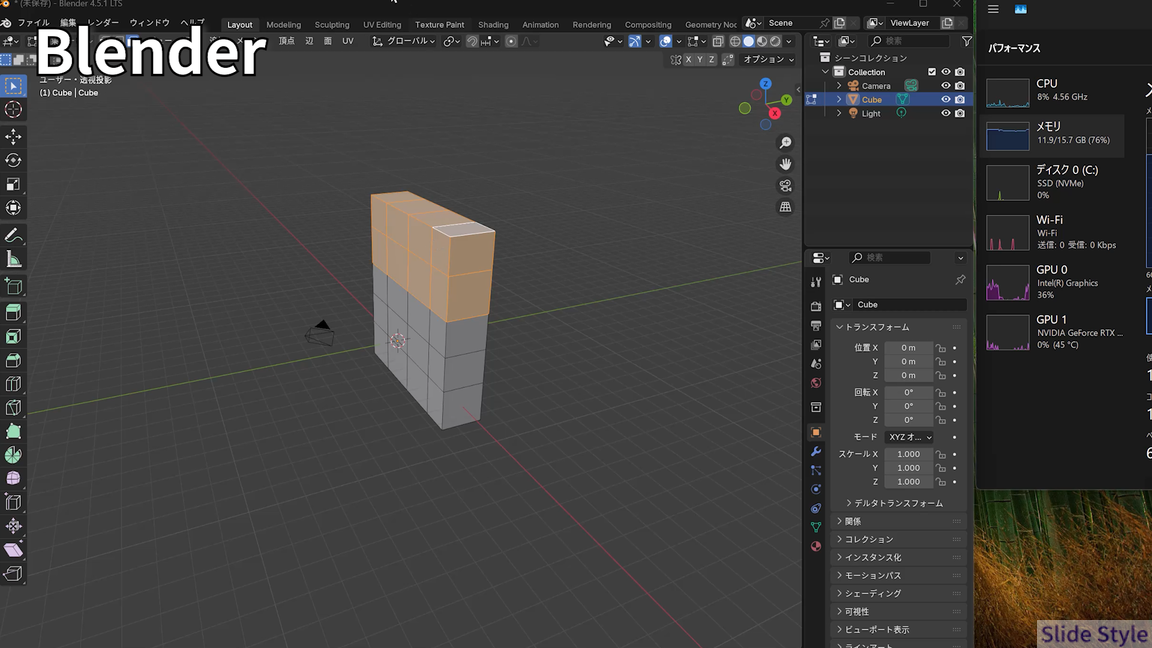The height and width of the screenshot is (648, 1152).
Task: Hide the Camera object in the viewport
Action: pyautogui.click(x=945, y=86)
